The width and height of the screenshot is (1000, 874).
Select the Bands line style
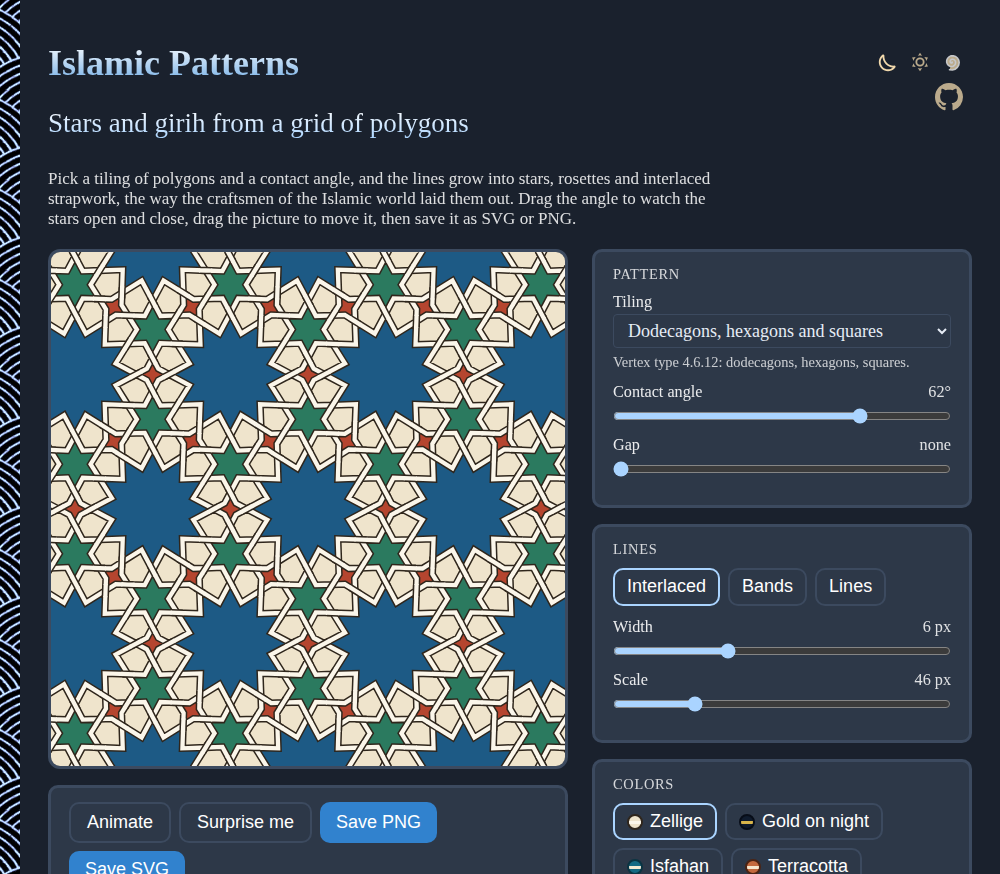pyautogui.click(x=767, y=586)
